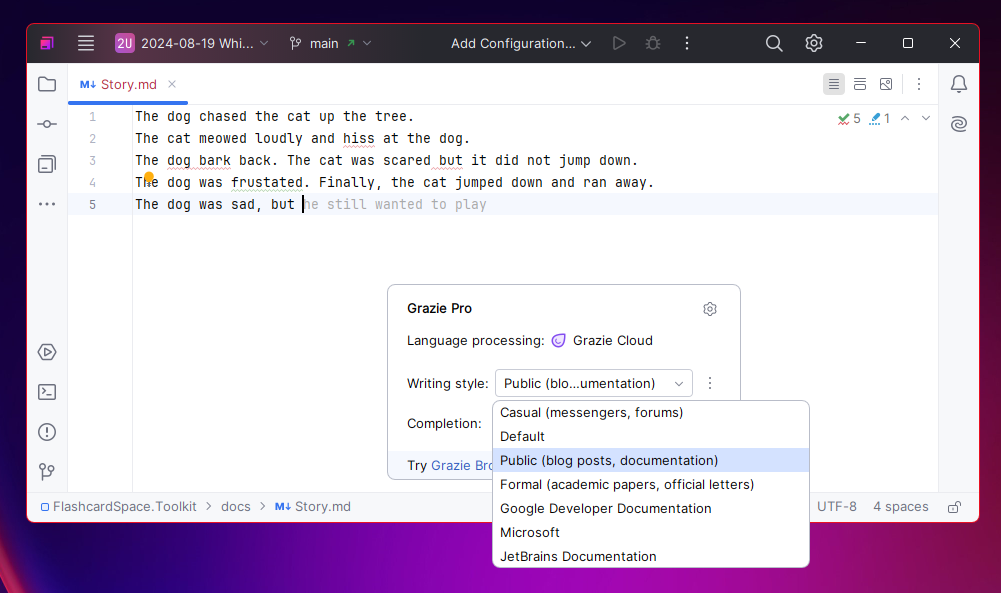The image size is (1001, 593).
Task: Open the main branch dropdown
Action: click(x=330, y=43)
